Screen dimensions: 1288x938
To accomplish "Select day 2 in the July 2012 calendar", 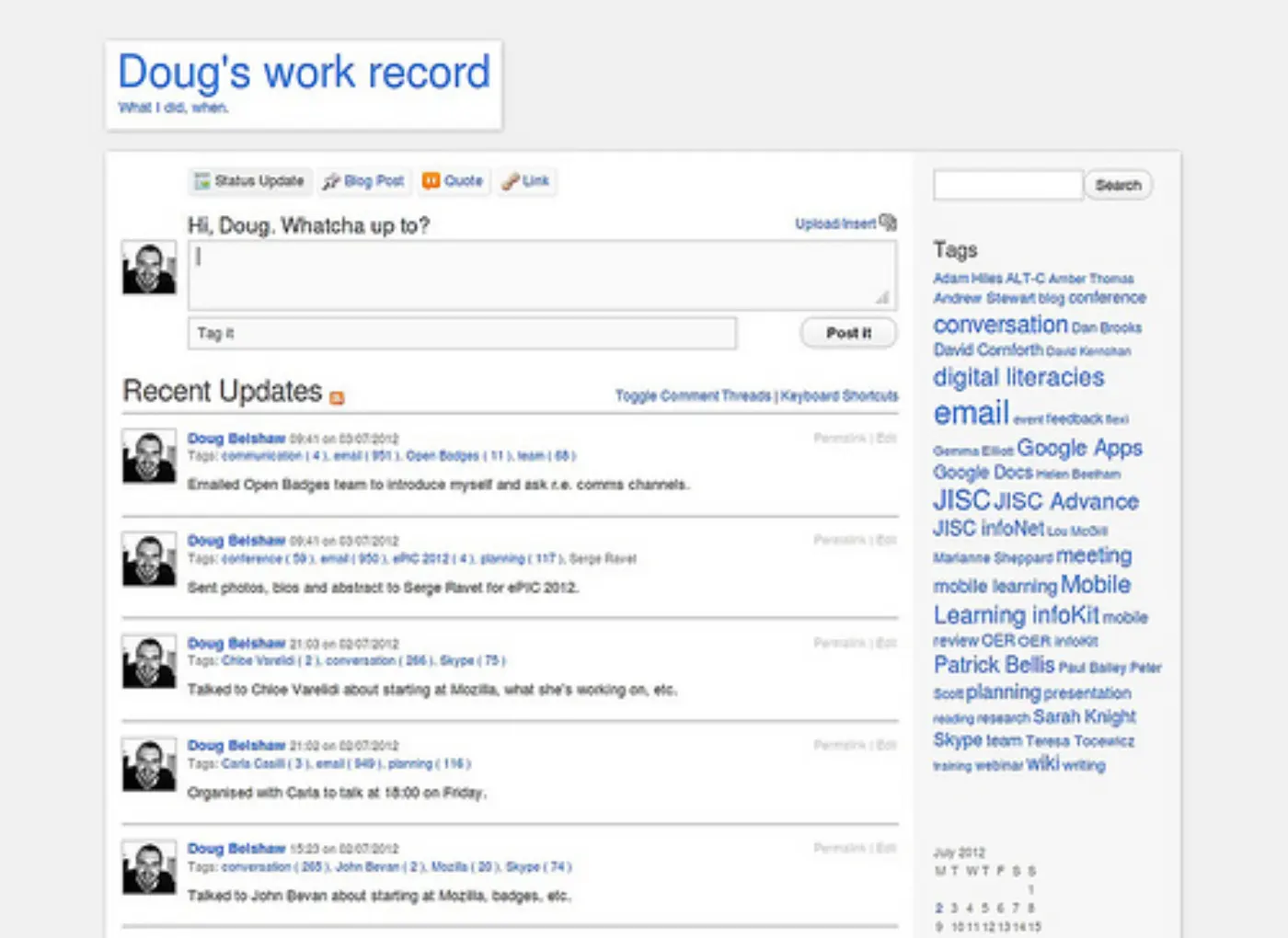I will tap(939, 908).
